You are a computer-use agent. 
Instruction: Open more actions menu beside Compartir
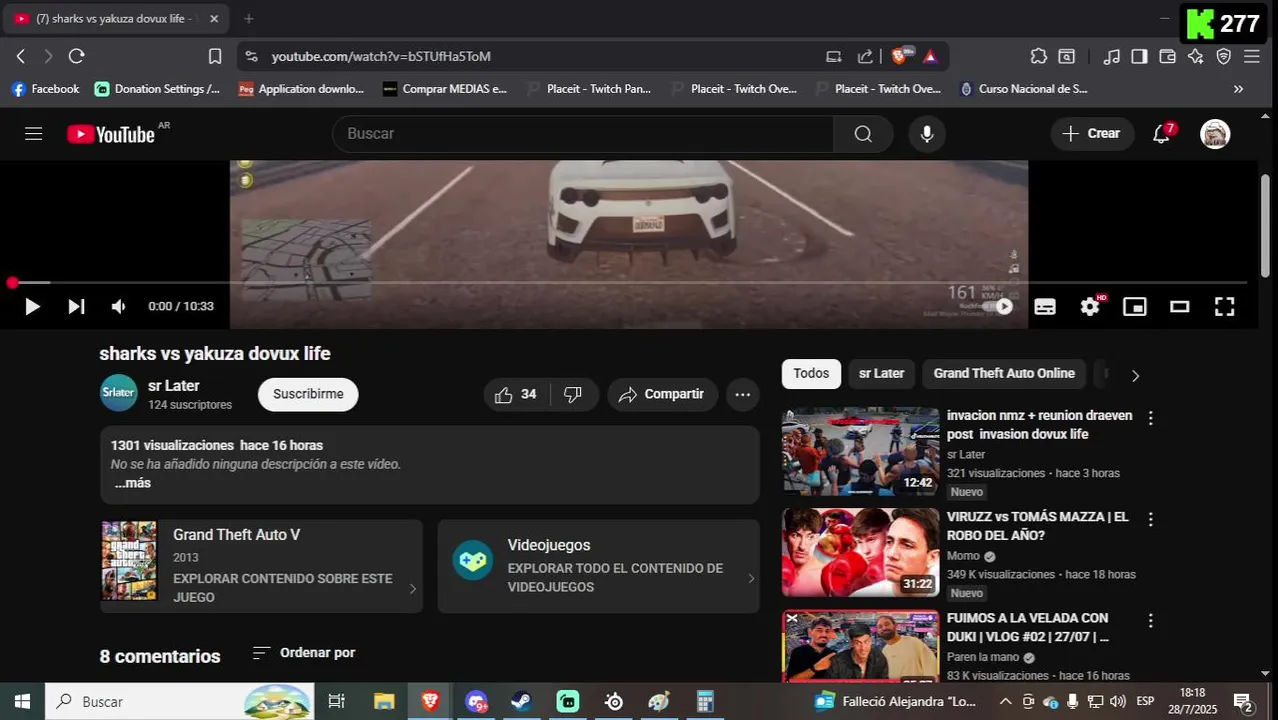click(742, 395)
